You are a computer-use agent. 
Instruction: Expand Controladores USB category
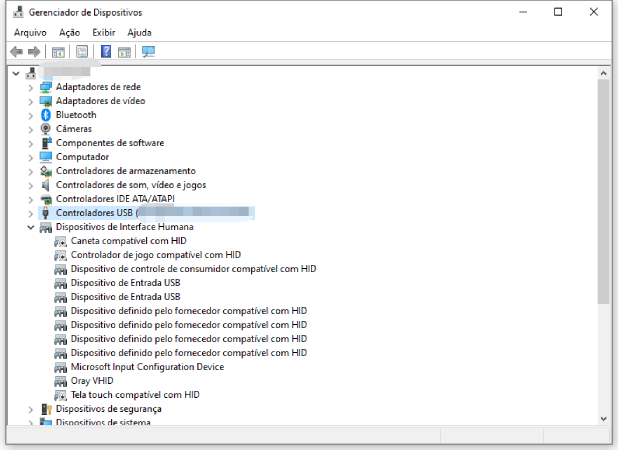coord(31,214)
